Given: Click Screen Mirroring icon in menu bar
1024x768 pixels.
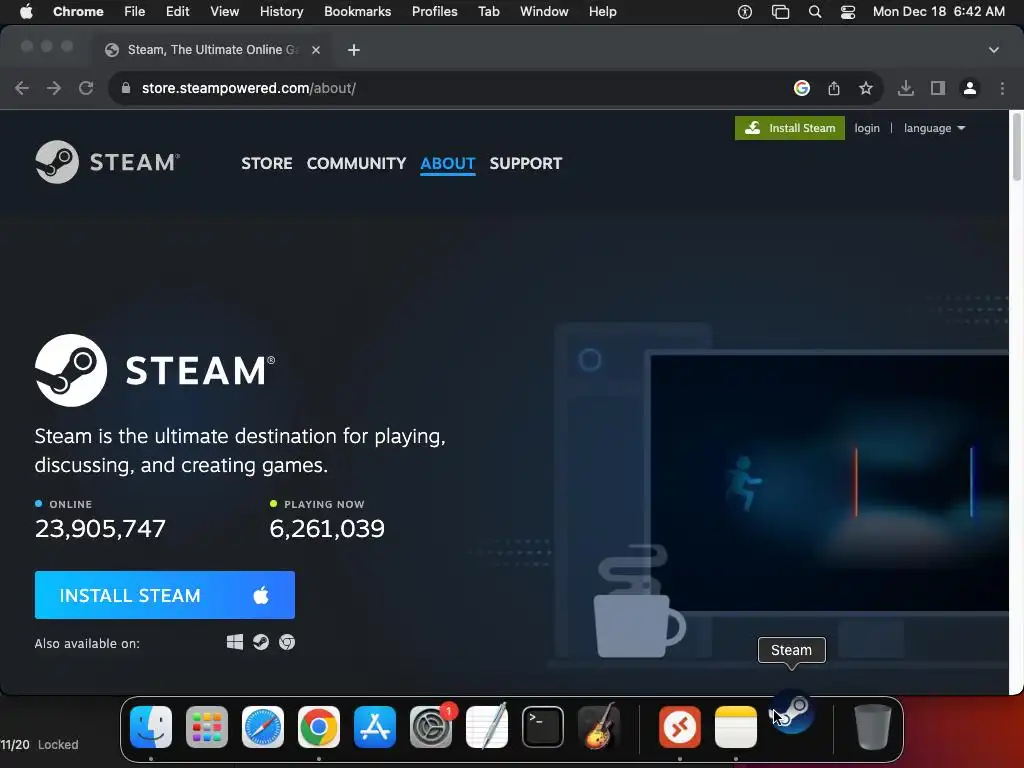Looking at the screenshot, I should tap(780, 12).
